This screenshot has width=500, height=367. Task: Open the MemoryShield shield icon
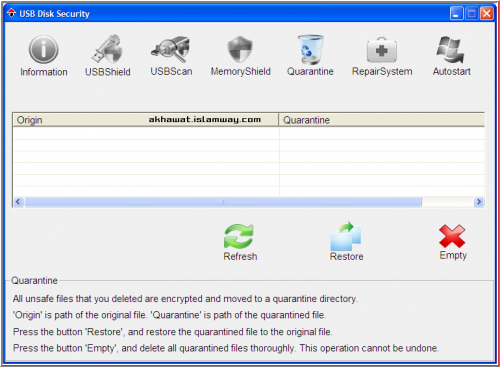240,49
